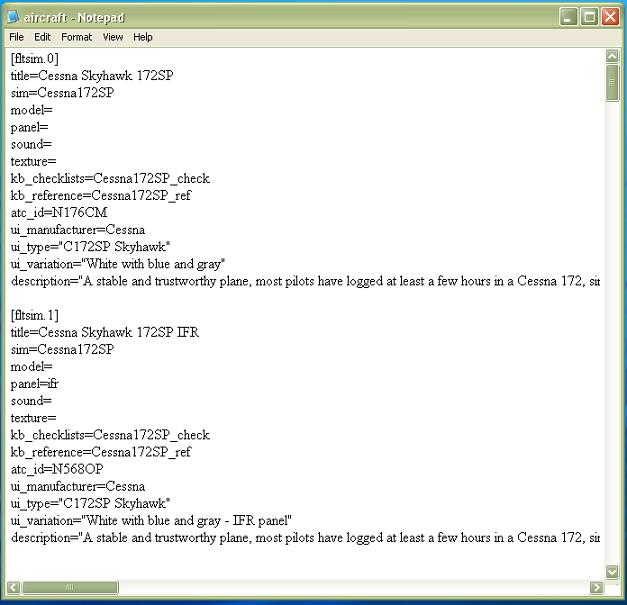Viewport: 627px width, 605px height.
Task: Place cursor on the panel=ifr line
Action: tap(35, 384)
